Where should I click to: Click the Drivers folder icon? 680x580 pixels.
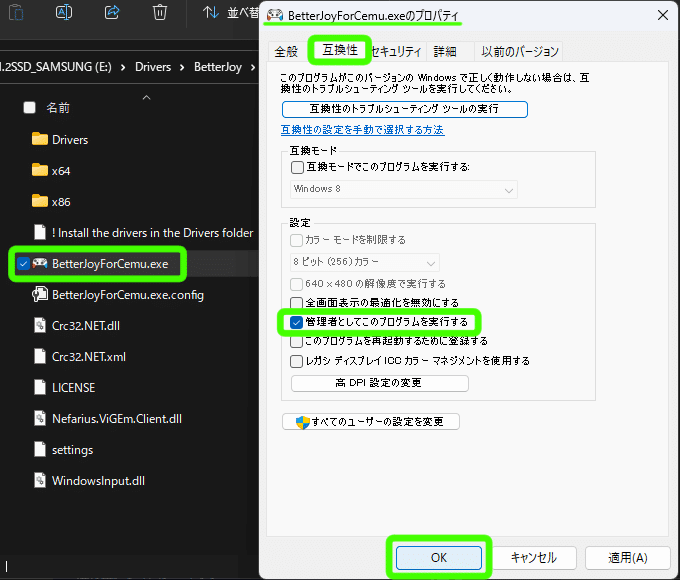(x=40, y=139)
